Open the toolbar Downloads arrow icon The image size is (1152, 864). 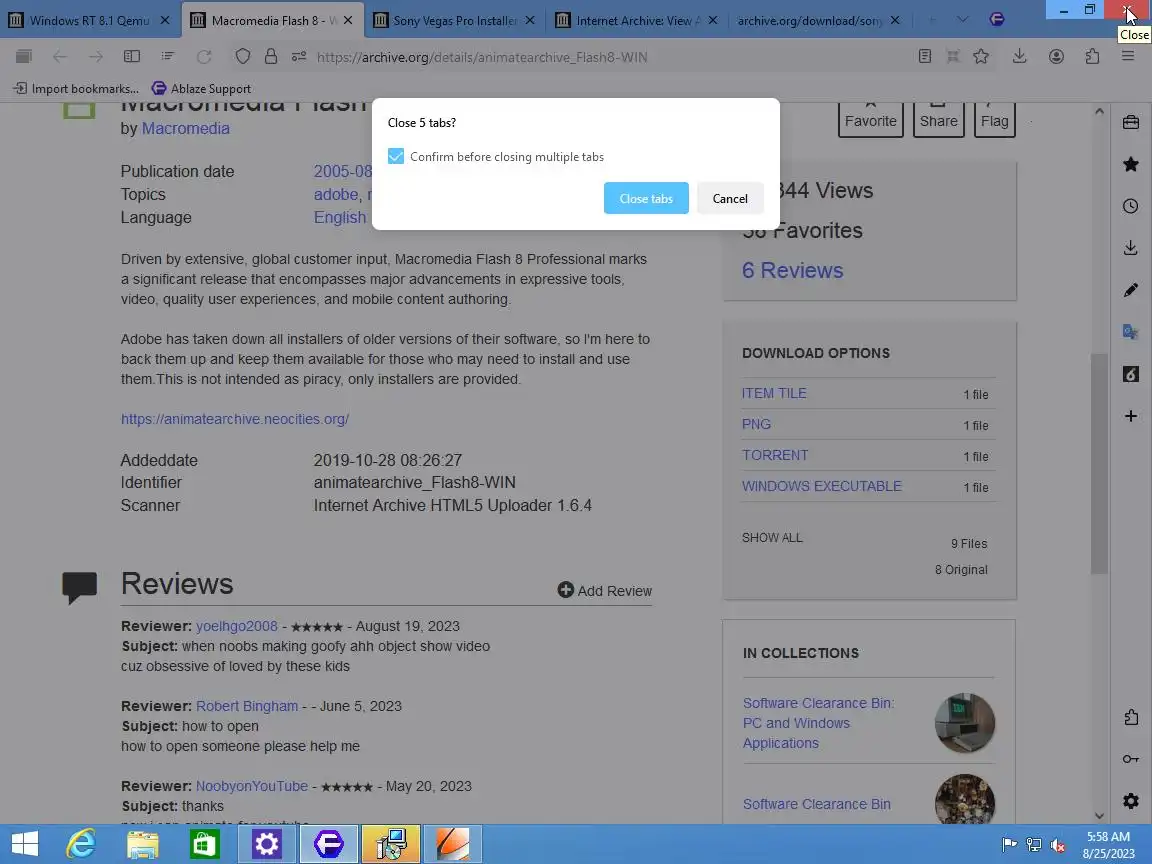[x=1020, y=57]
